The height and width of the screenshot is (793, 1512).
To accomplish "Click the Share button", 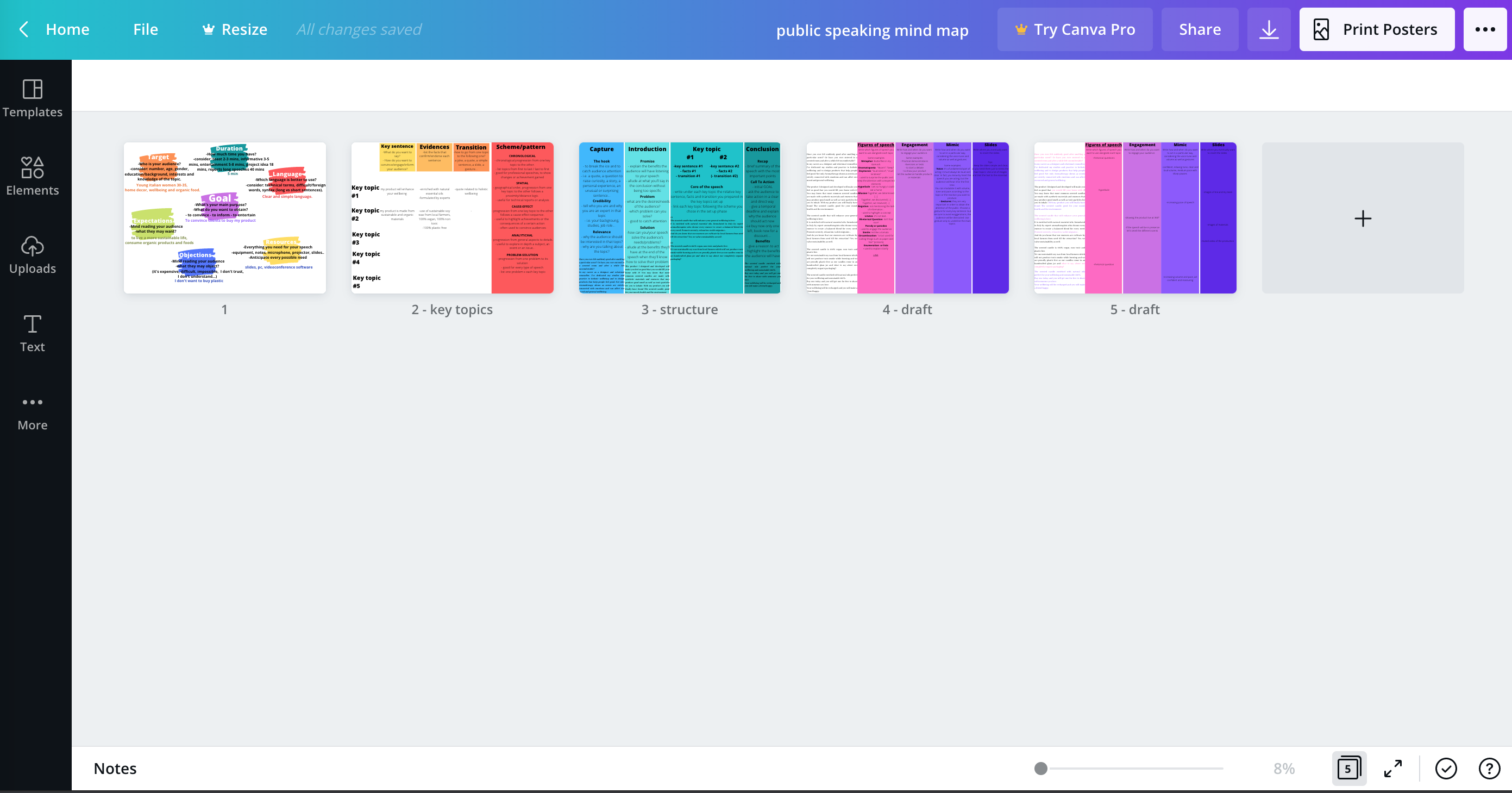I will (1199, 29).
